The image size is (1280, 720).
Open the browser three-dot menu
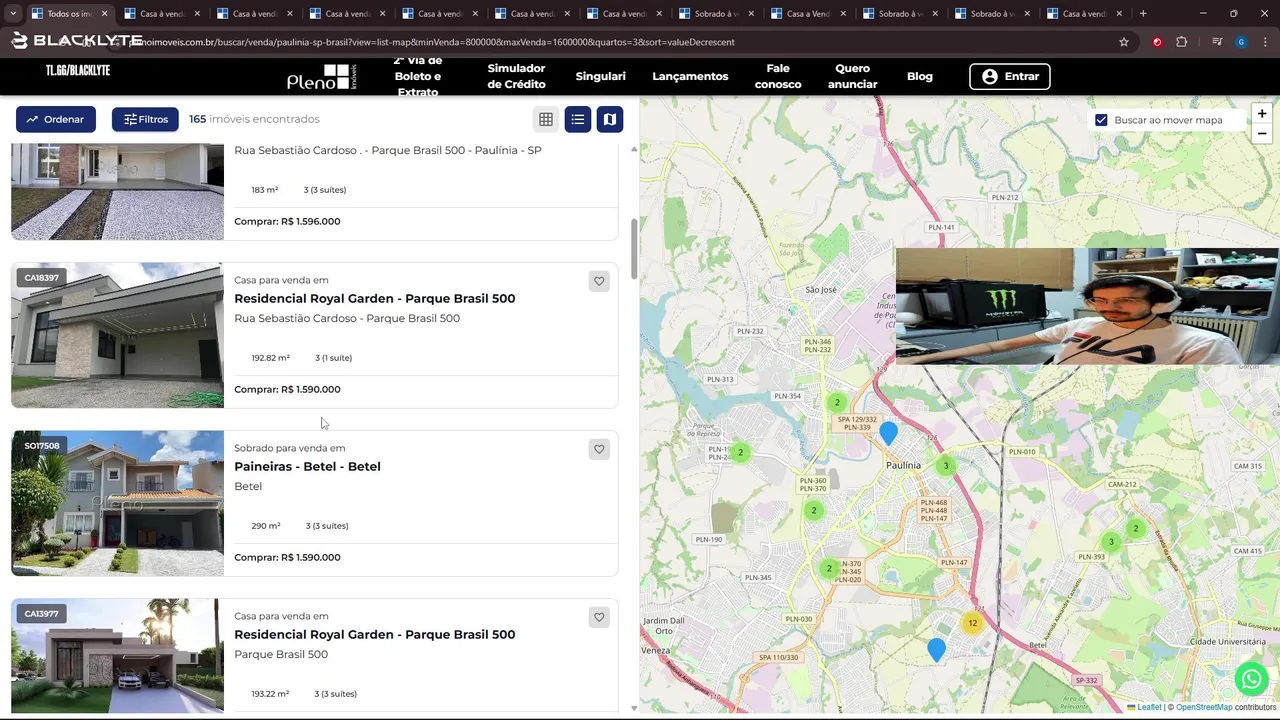pyautogui.click(x=1265, y=42)
